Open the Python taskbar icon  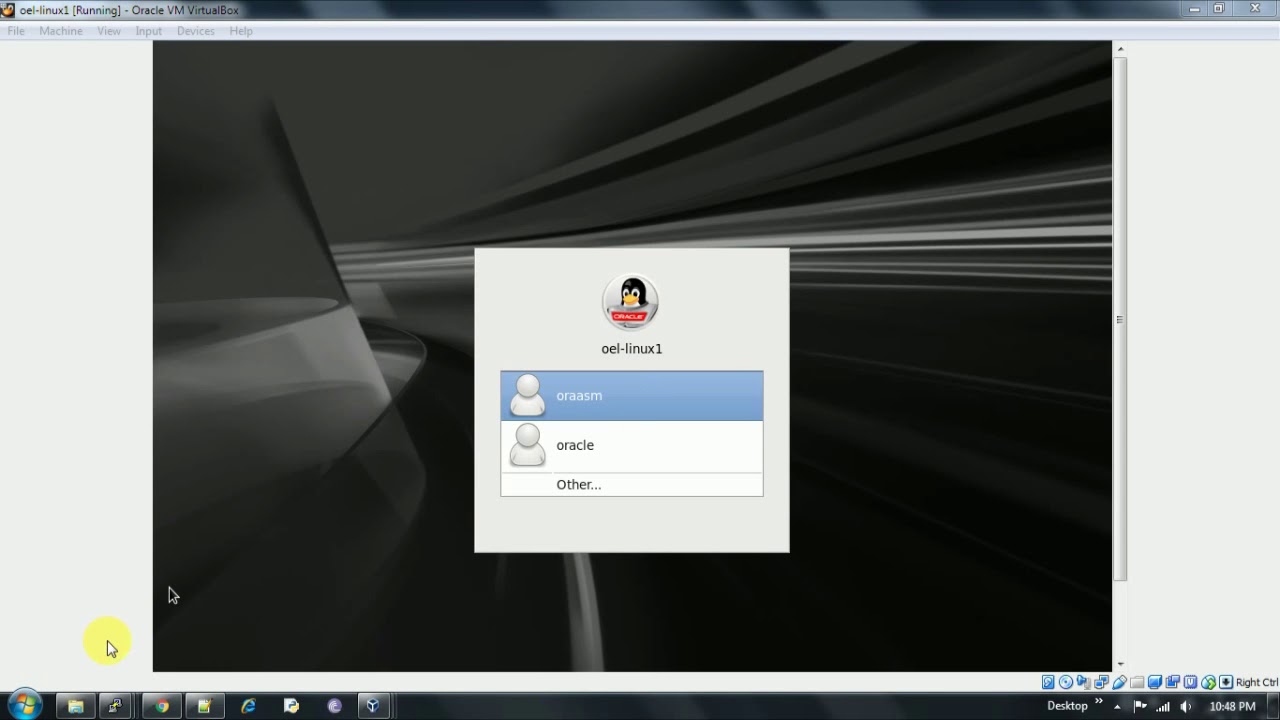291,706
